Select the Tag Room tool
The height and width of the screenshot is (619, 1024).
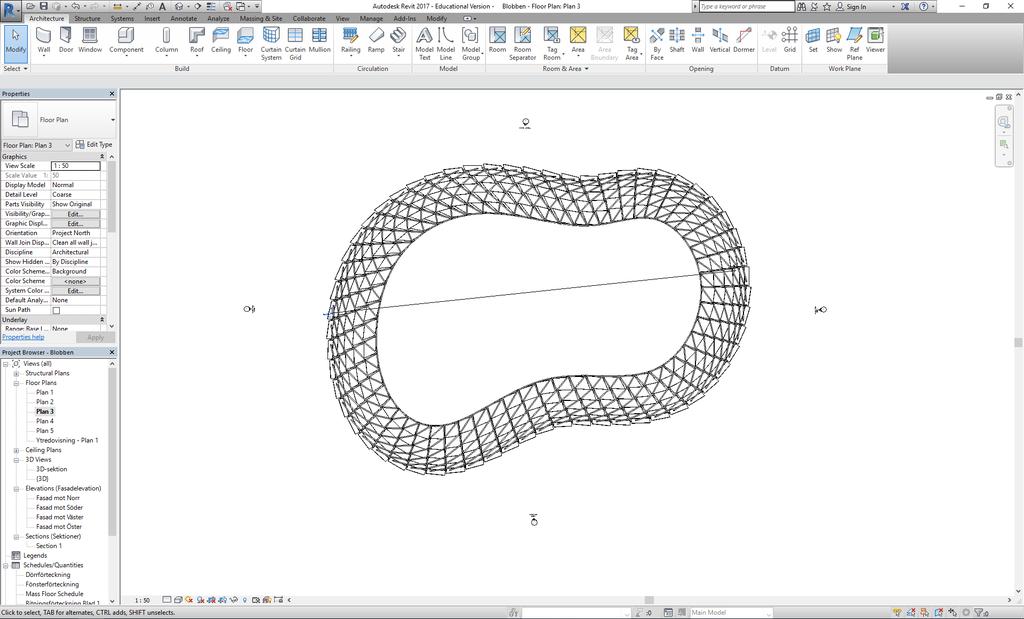pos(552,44)
